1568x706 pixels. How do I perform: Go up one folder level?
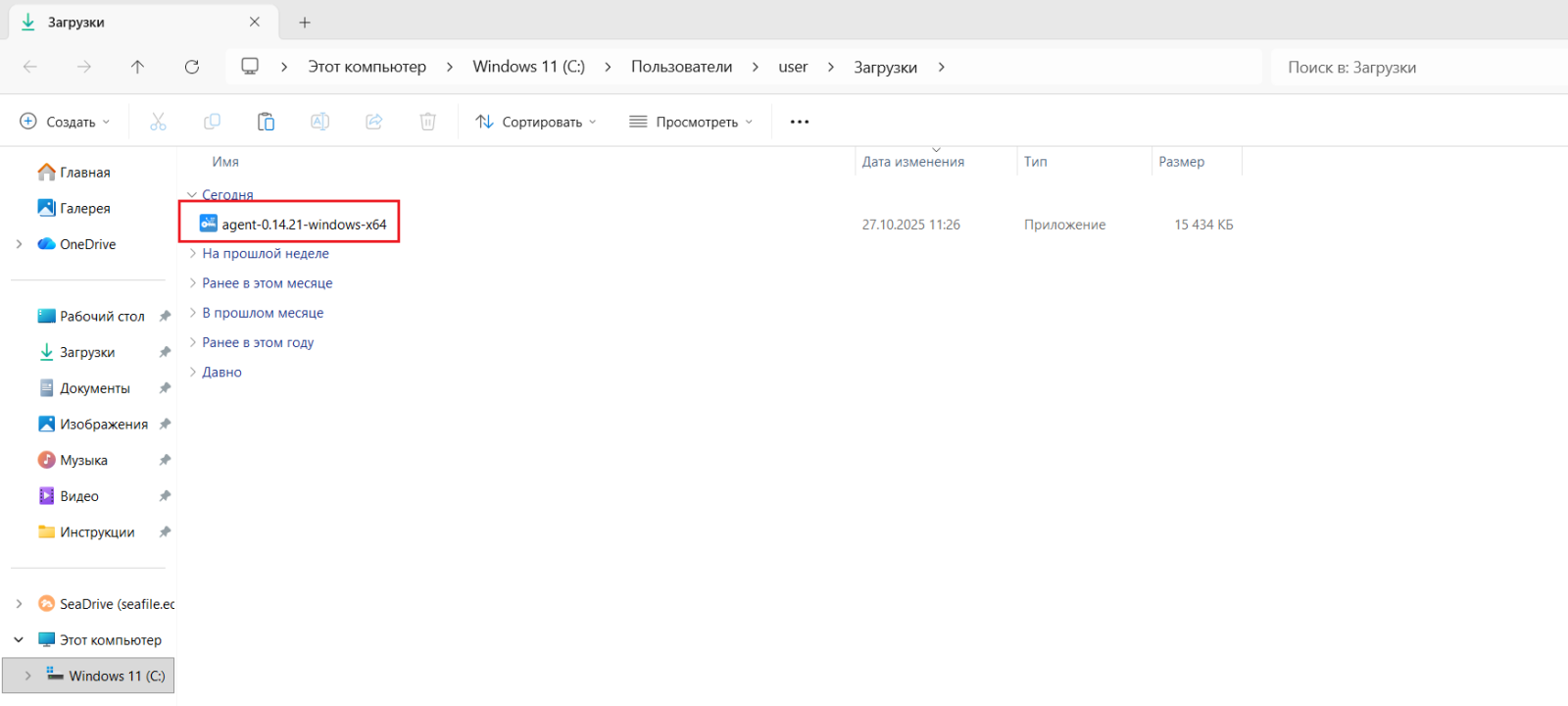[137, 67]
